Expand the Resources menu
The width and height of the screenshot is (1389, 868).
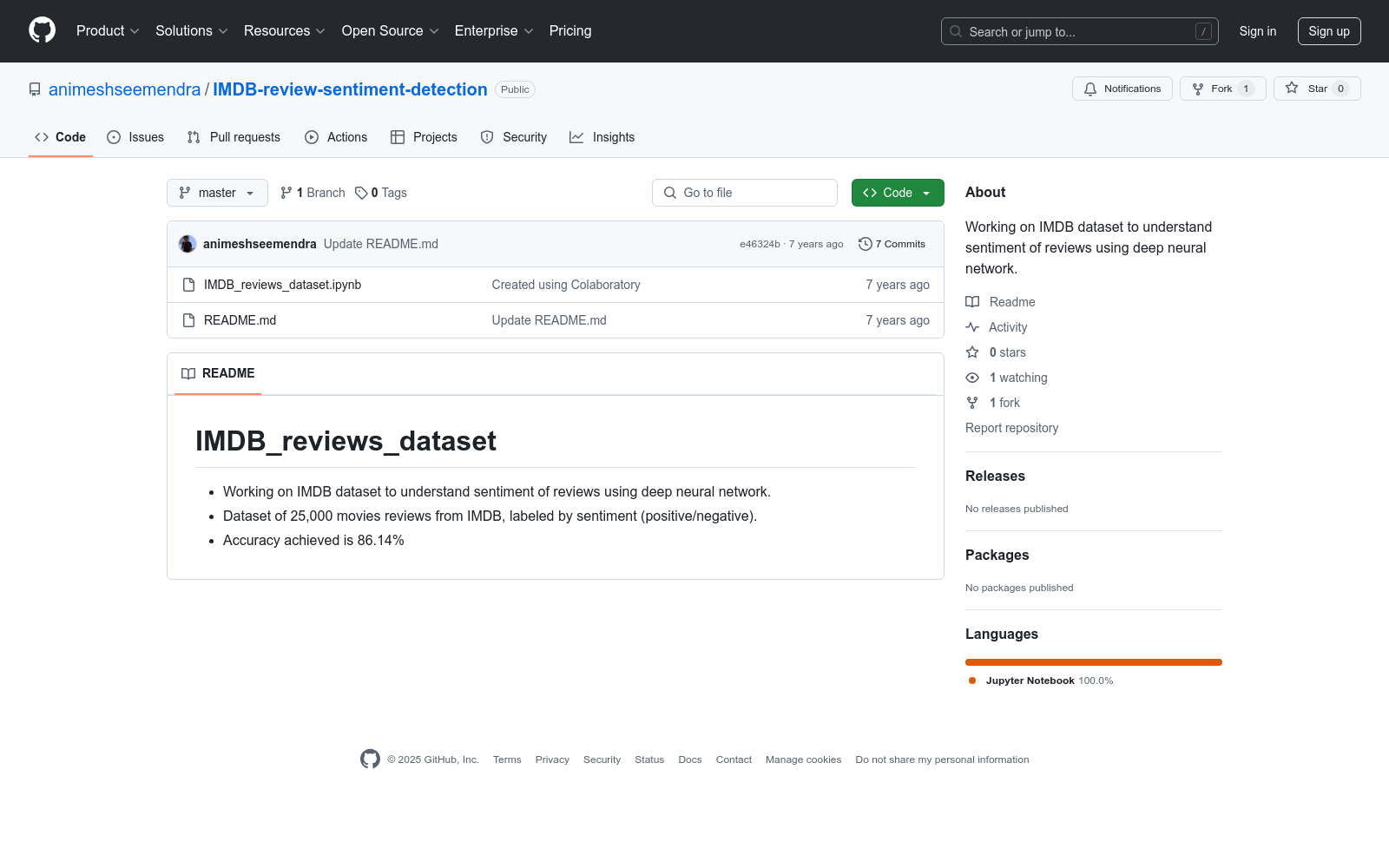point(284,30)
